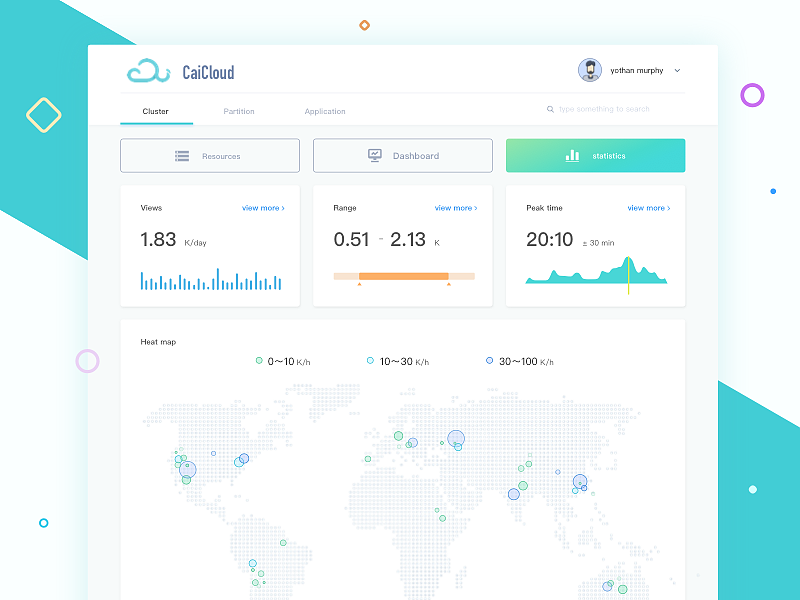
Task: Toggle the 10~30 K/h legend circle
Action: 370,361
